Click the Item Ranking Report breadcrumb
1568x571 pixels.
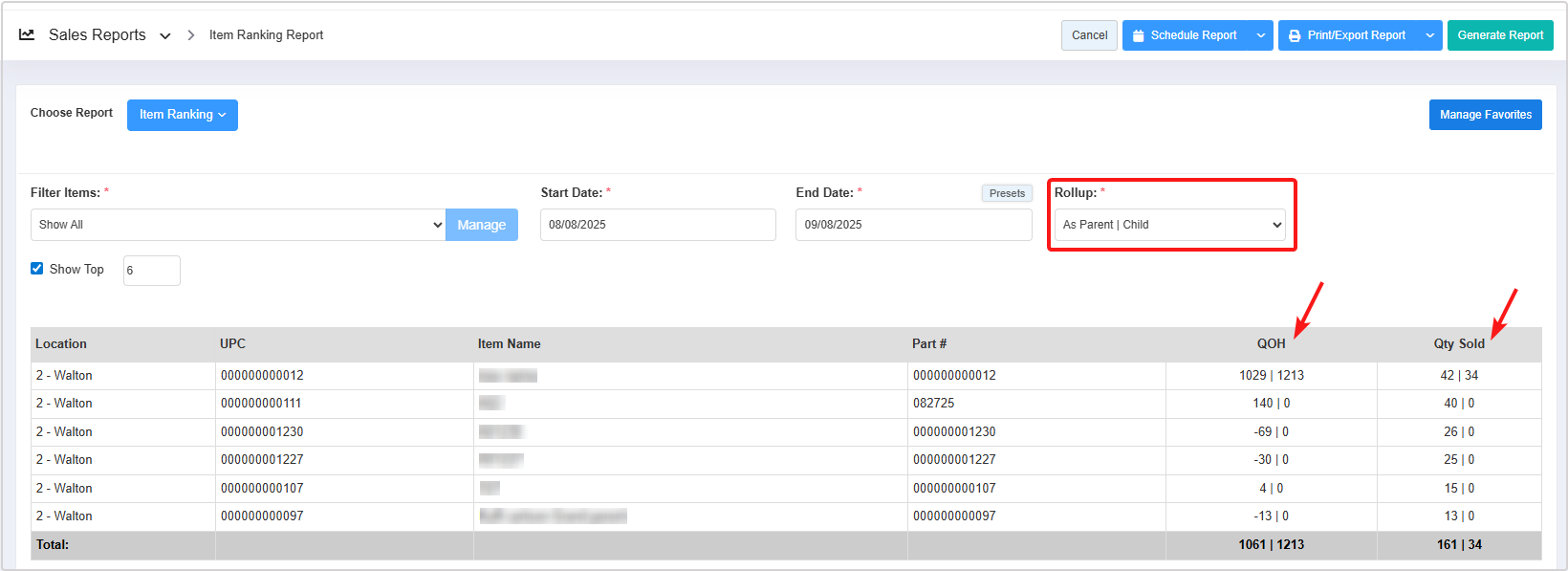click(266, 35)
